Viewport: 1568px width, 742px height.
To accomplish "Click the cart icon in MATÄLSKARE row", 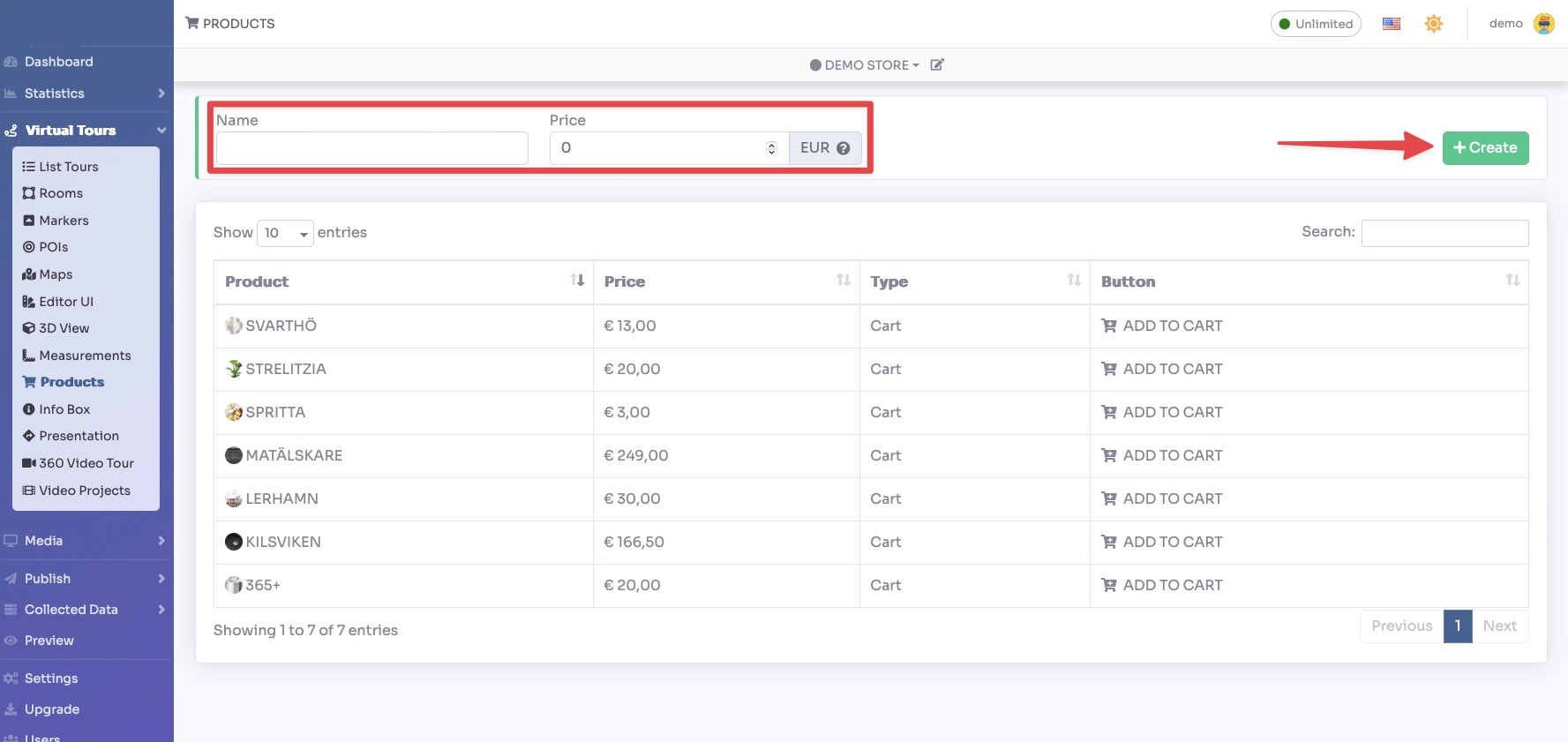I will [x=1109, y=455].
